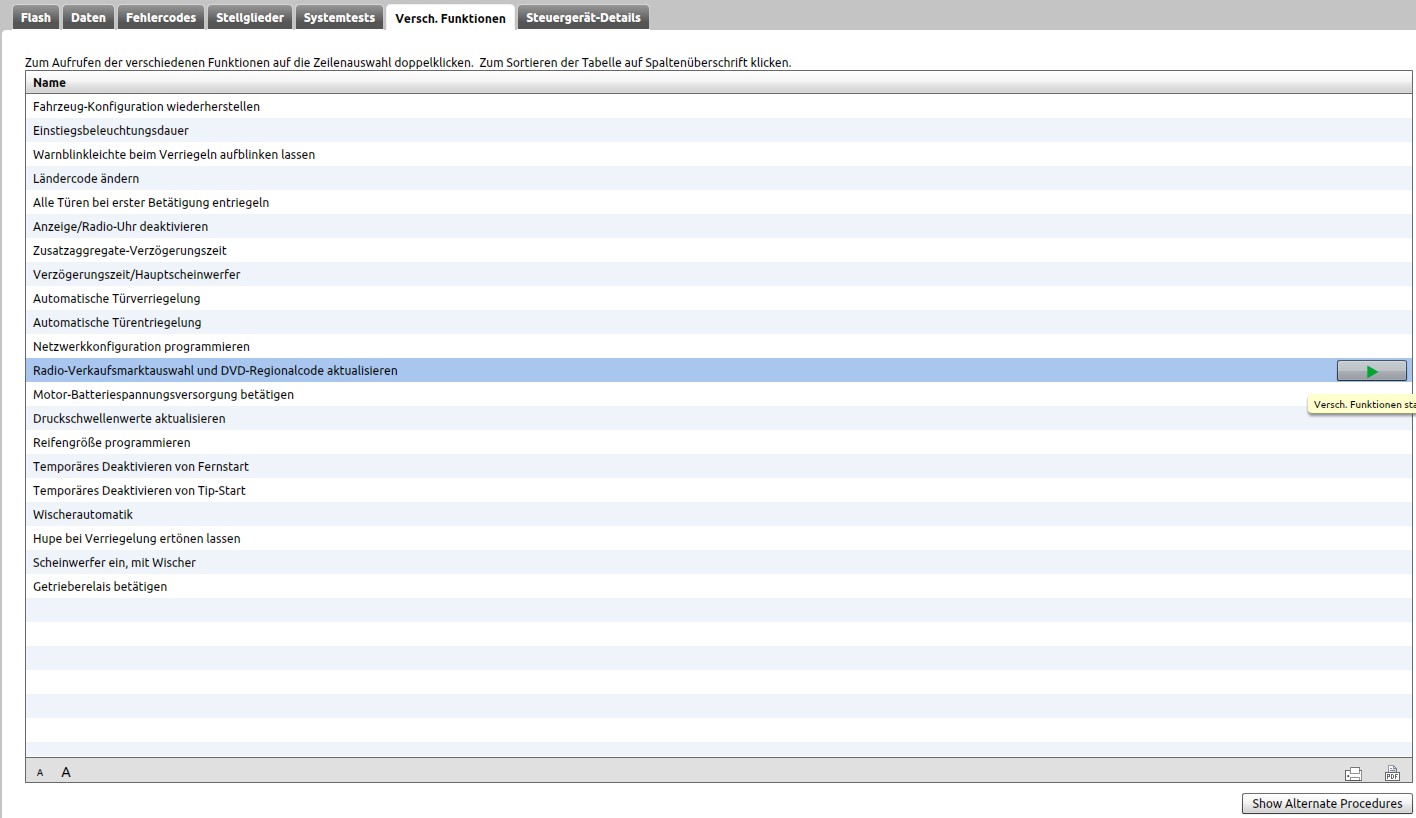1416x818 pixels.
Task: Switch to the Flash tab
Action: pos(35,18)
